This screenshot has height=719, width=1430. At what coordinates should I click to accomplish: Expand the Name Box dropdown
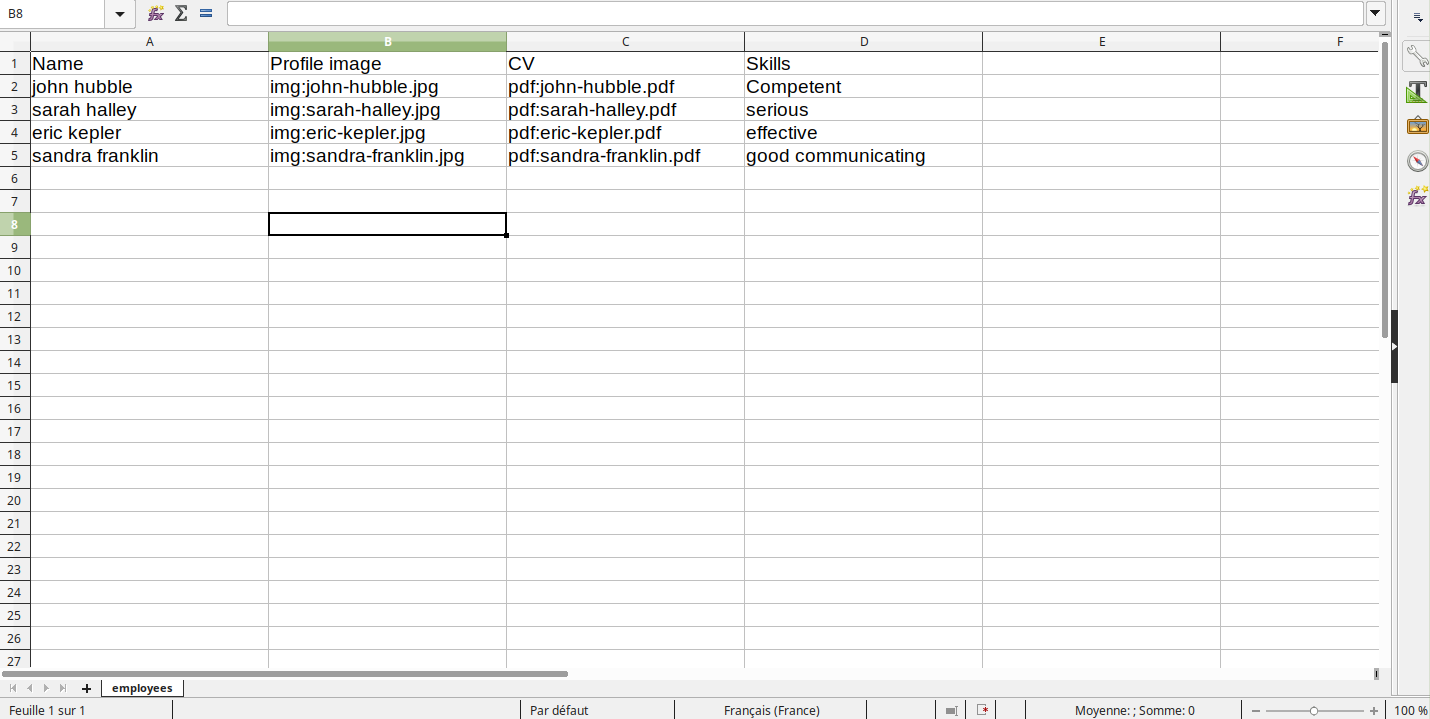tap(119, 13)
